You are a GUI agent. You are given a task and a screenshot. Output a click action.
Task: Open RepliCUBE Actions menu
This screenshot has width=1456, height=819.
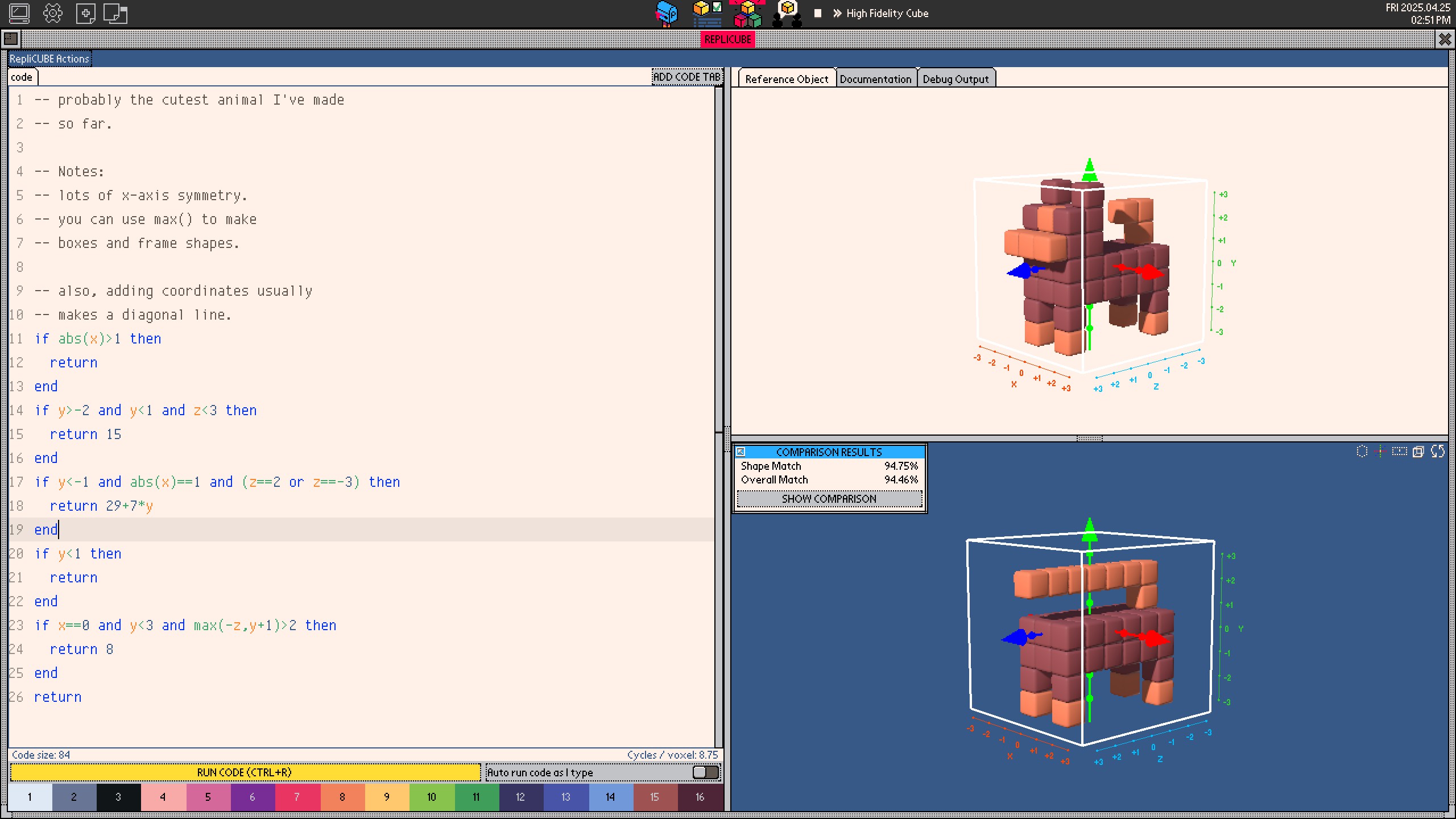[x=49, y=59]
